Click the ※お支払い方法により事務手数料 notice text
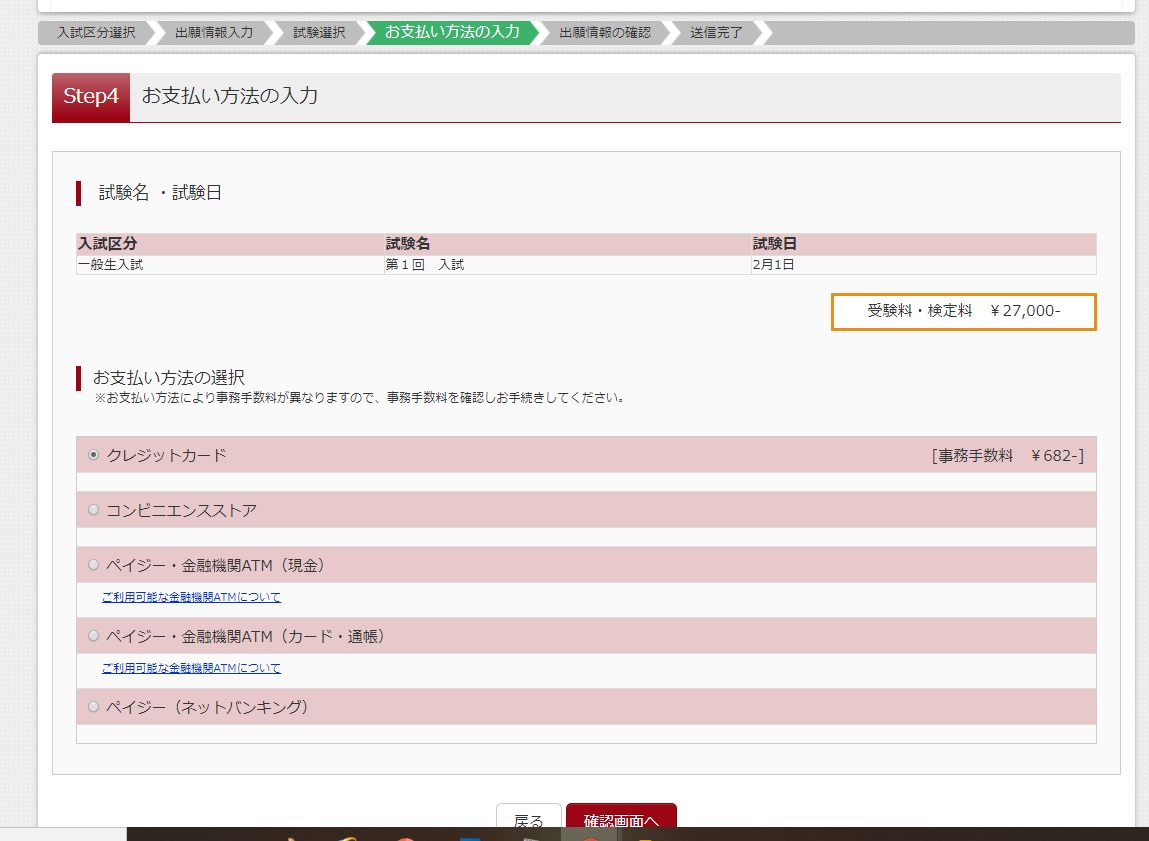 point(359,398)
